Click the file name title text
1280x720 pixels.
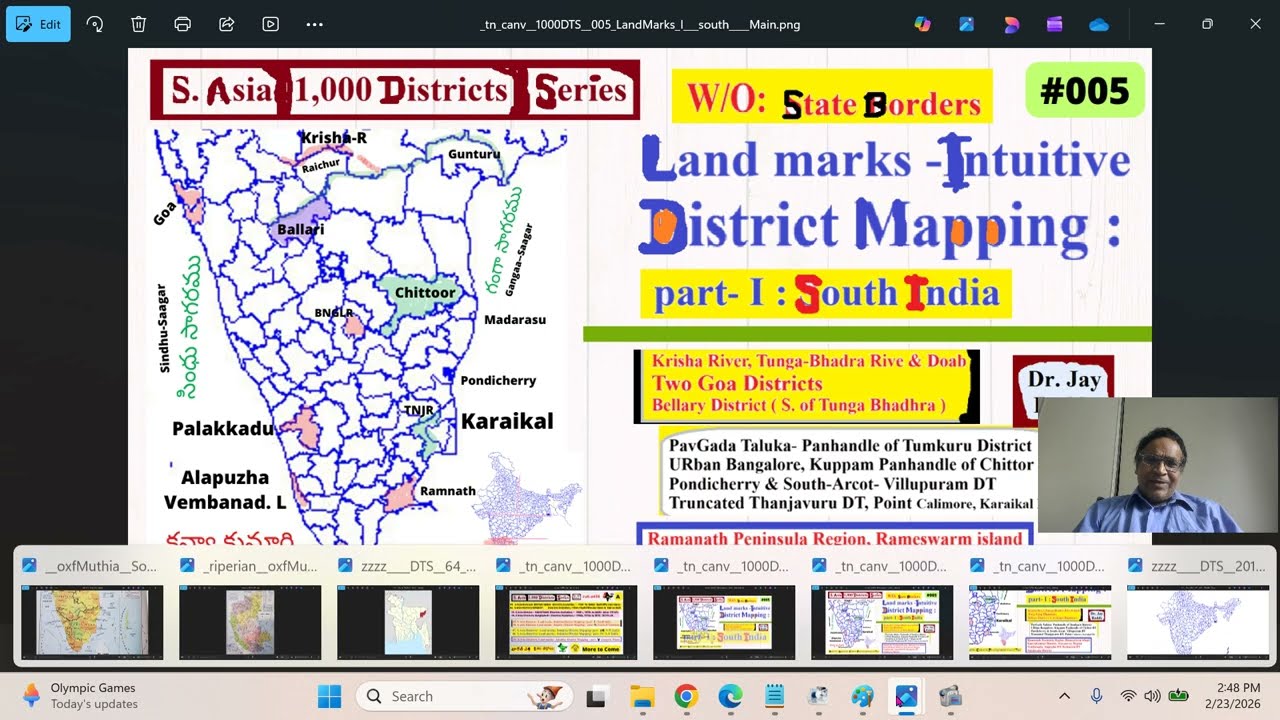pos(640,24)
